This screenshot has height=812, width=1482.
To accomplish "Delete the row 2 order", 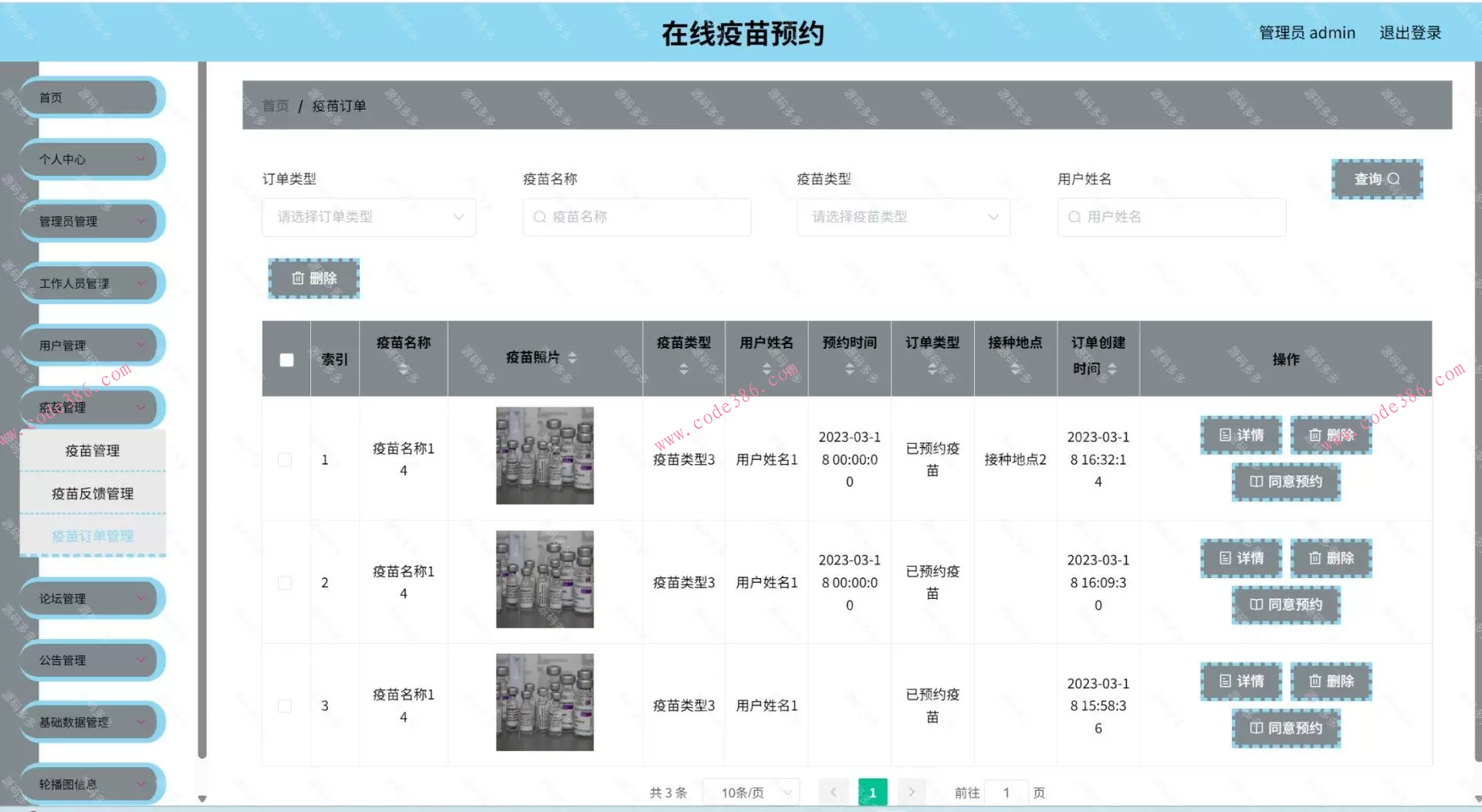I will (x=1331, y=558).
